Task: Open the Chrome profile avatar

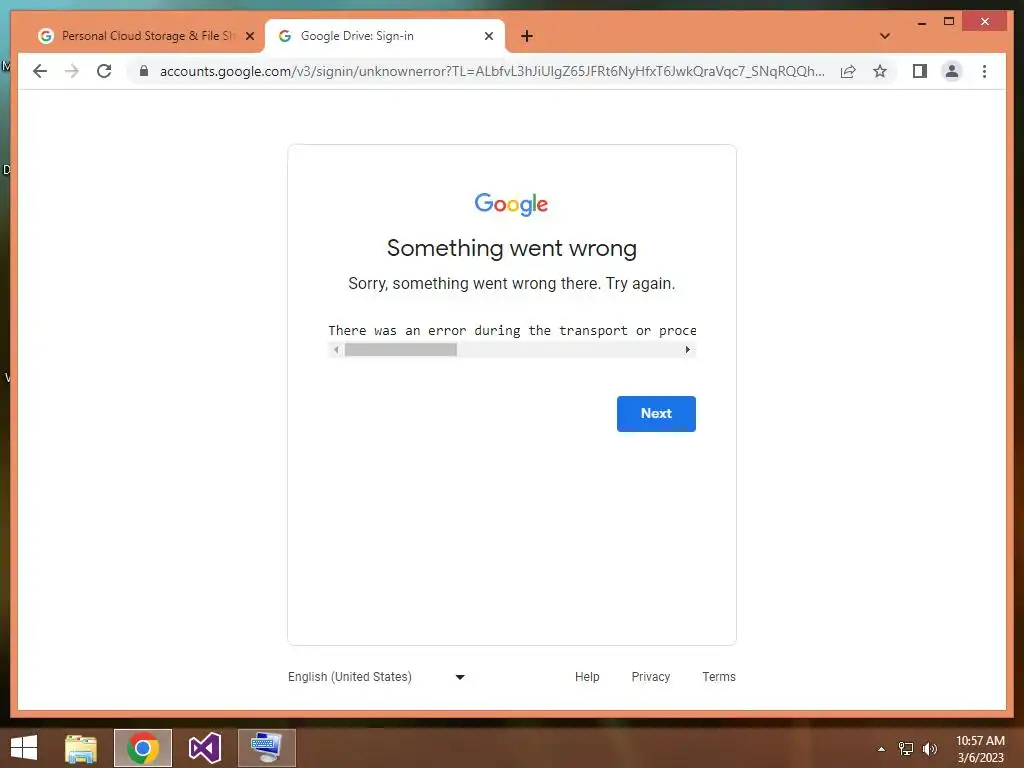Action: (x=952, y=71)
